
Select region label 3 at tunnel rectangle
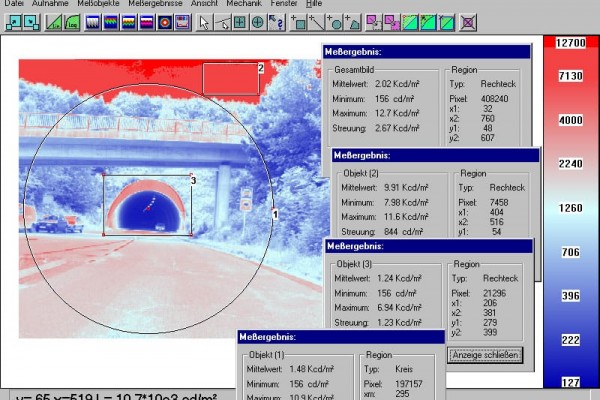coord(193,180)
